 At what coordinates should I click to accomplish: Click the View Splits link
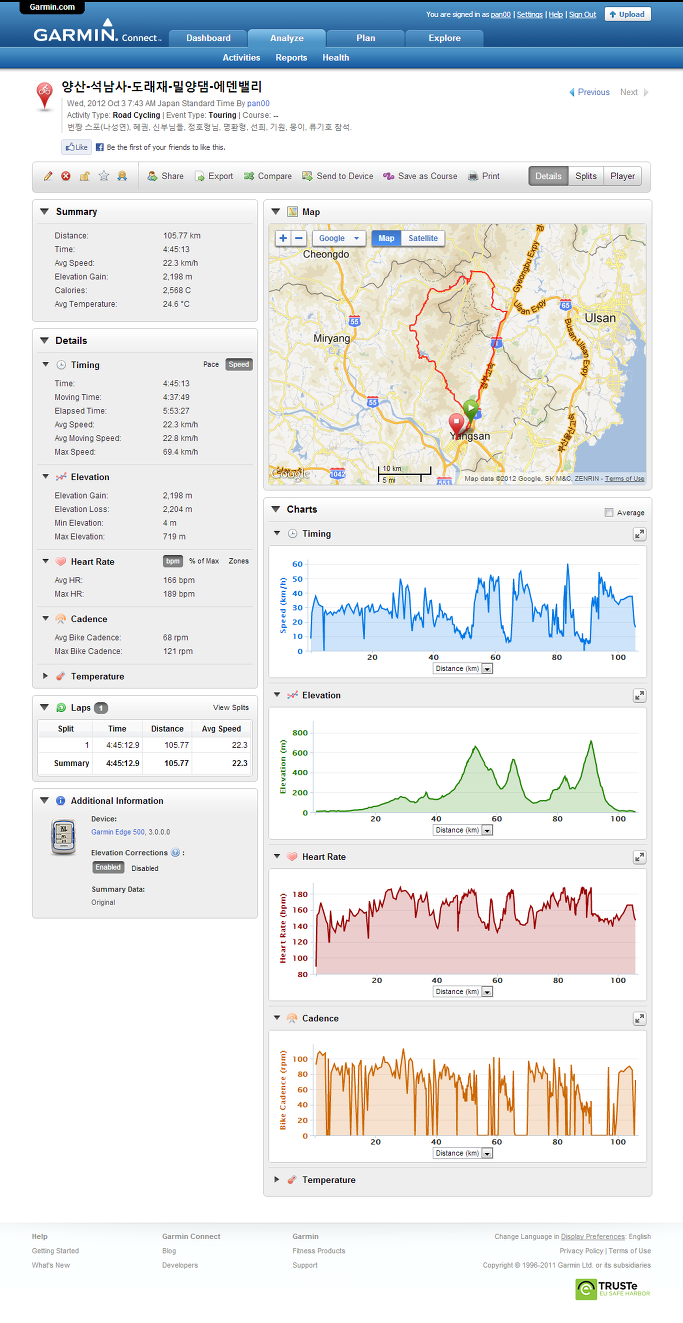pyautogui.click(x=231, y=707)
